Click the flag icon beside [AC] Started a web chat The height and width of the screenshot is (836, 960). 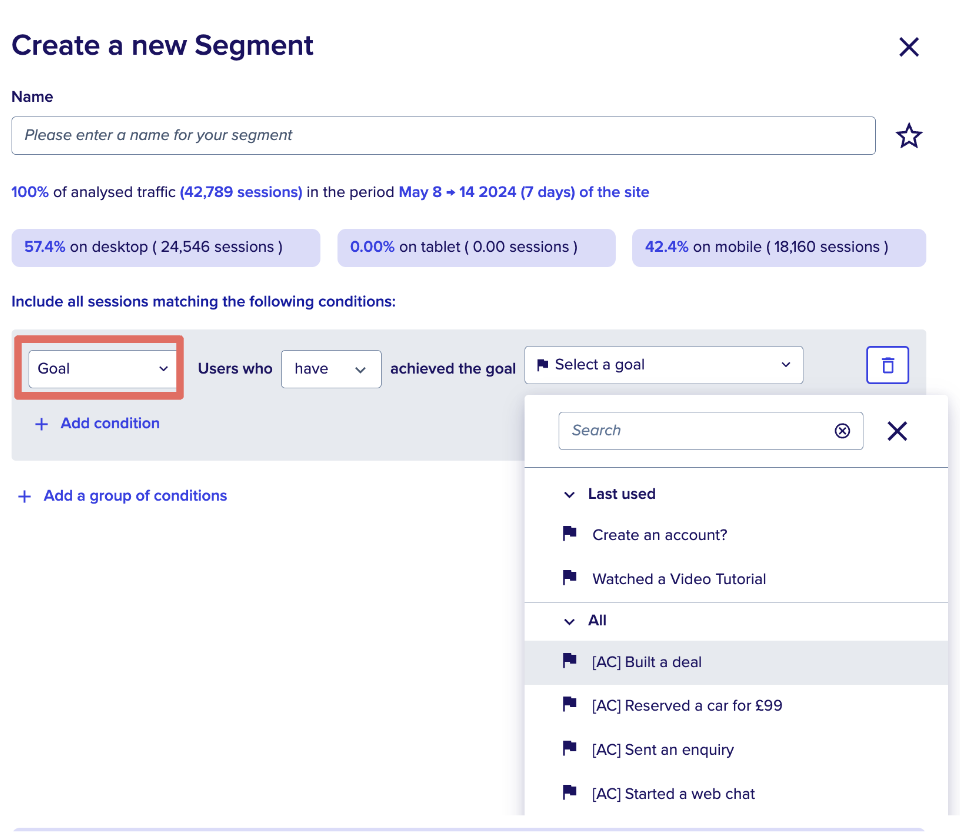(569, 793)
